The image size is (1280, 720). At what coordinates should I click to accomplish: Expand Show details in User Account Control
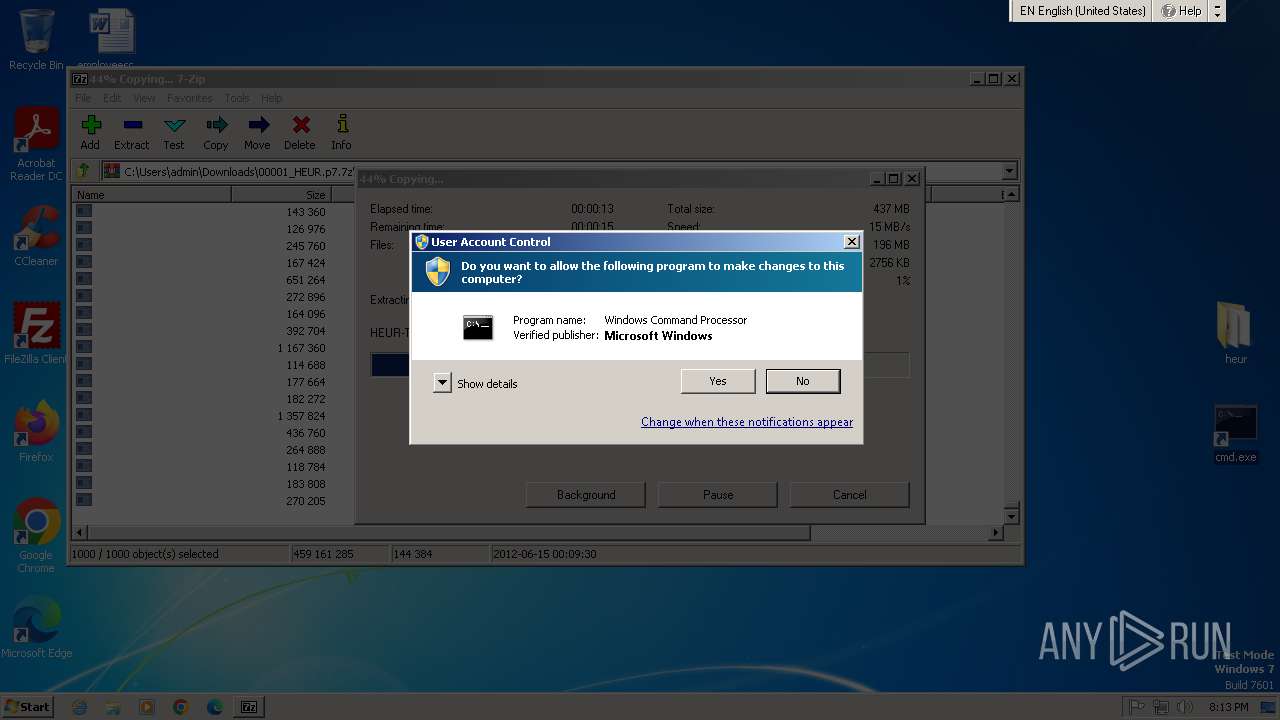click(x=443, y=383)
